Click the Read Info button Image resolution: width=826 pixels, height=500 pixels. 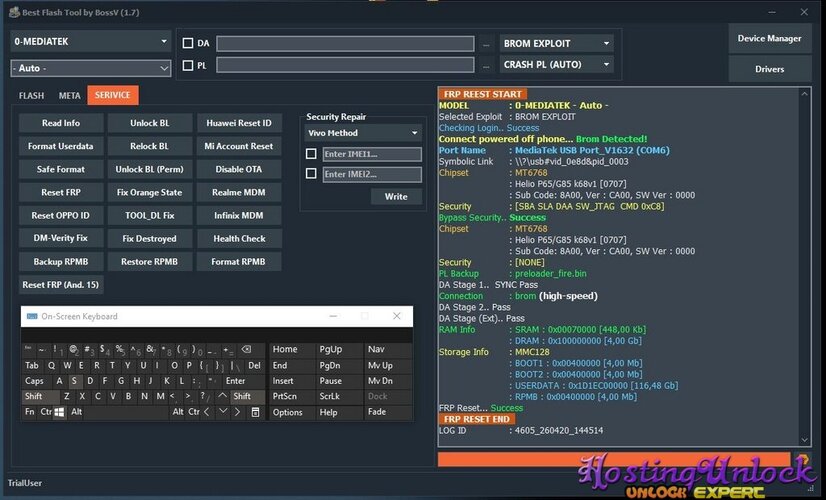coord(61,123)
